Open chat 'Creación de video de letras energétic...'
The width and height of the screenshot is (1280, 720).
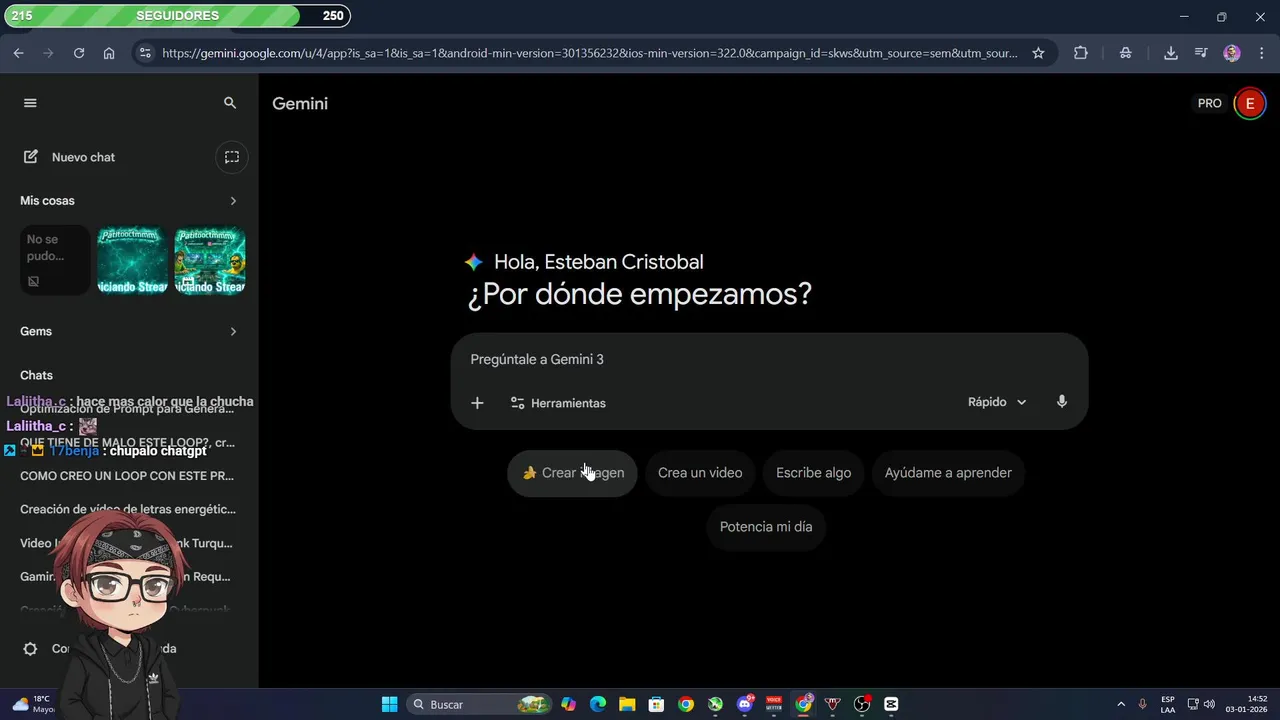(x=128, y=509)
